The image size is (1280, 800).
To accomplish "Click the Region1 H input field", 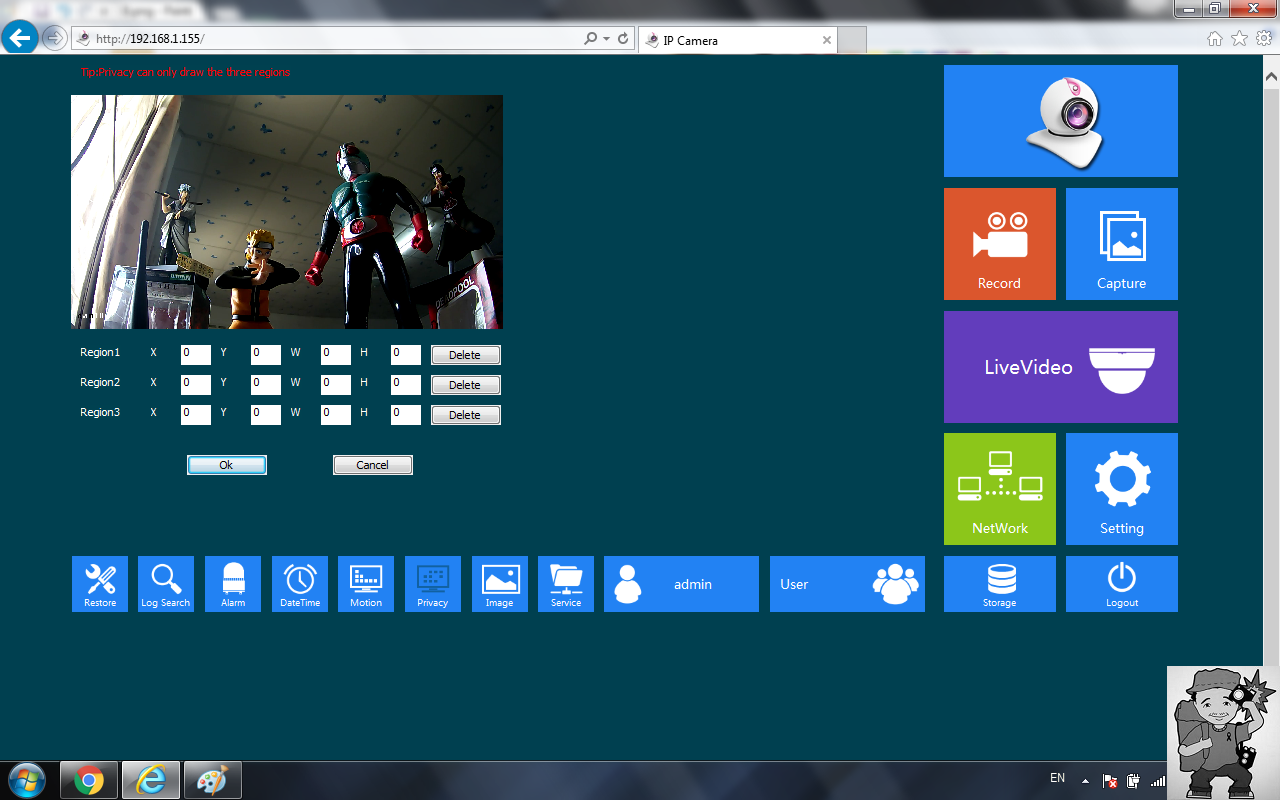I will 406,354.
